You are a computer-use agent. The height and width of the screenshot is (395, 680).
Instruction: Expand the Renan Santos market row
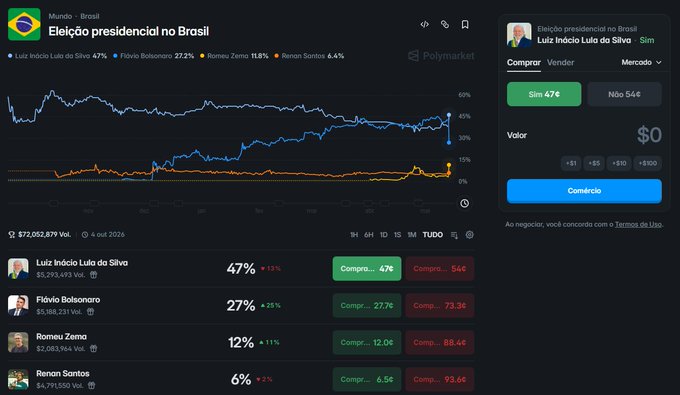point(241,379)
